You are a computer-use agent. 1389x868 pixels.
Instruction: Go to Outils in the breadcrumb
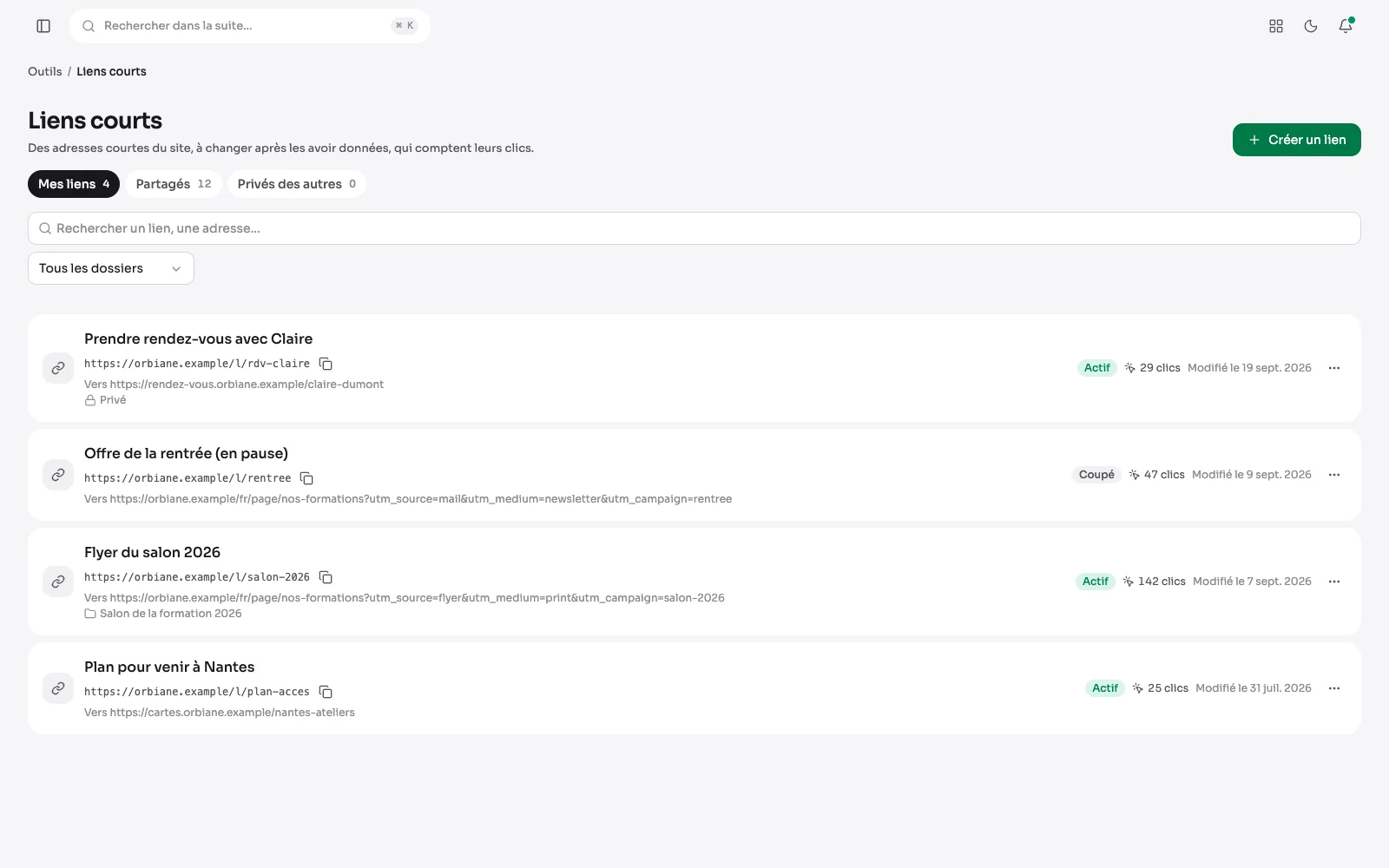45,71
